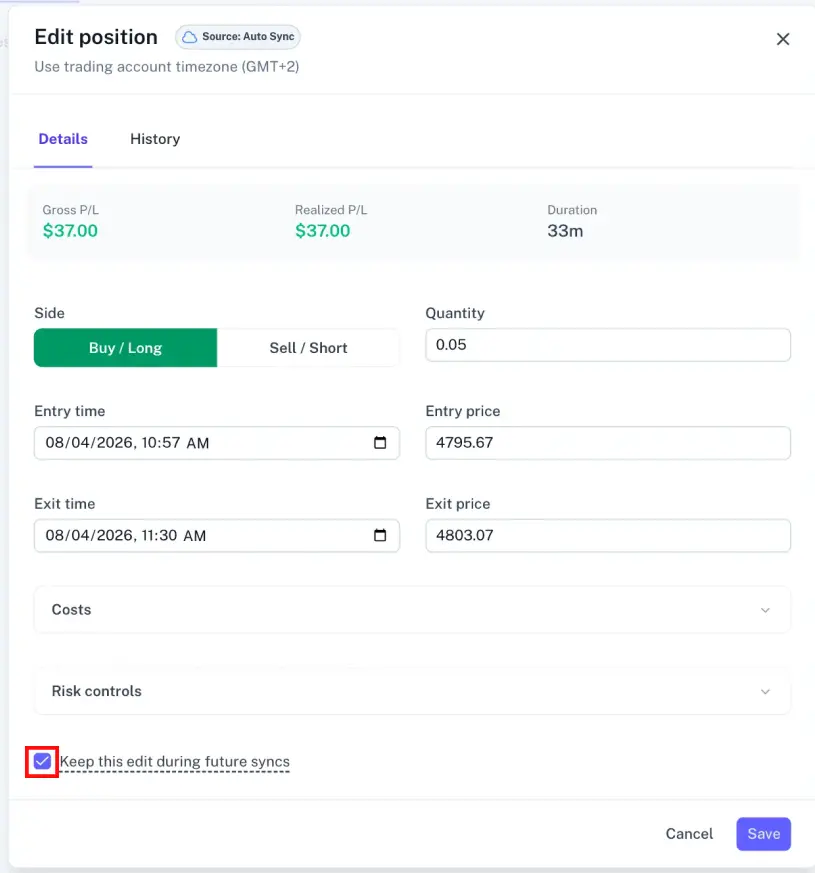Select the Entry price field showing 4795.67
815x873 pixels.
608,443
